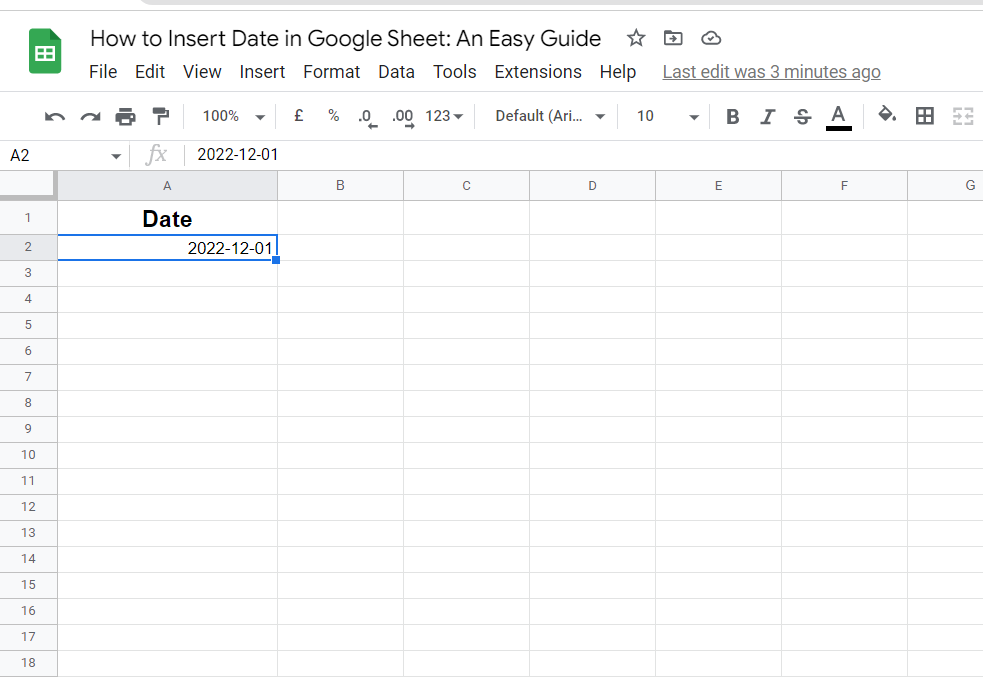
Task: Select row 2 header
Action: click(28, 247)
